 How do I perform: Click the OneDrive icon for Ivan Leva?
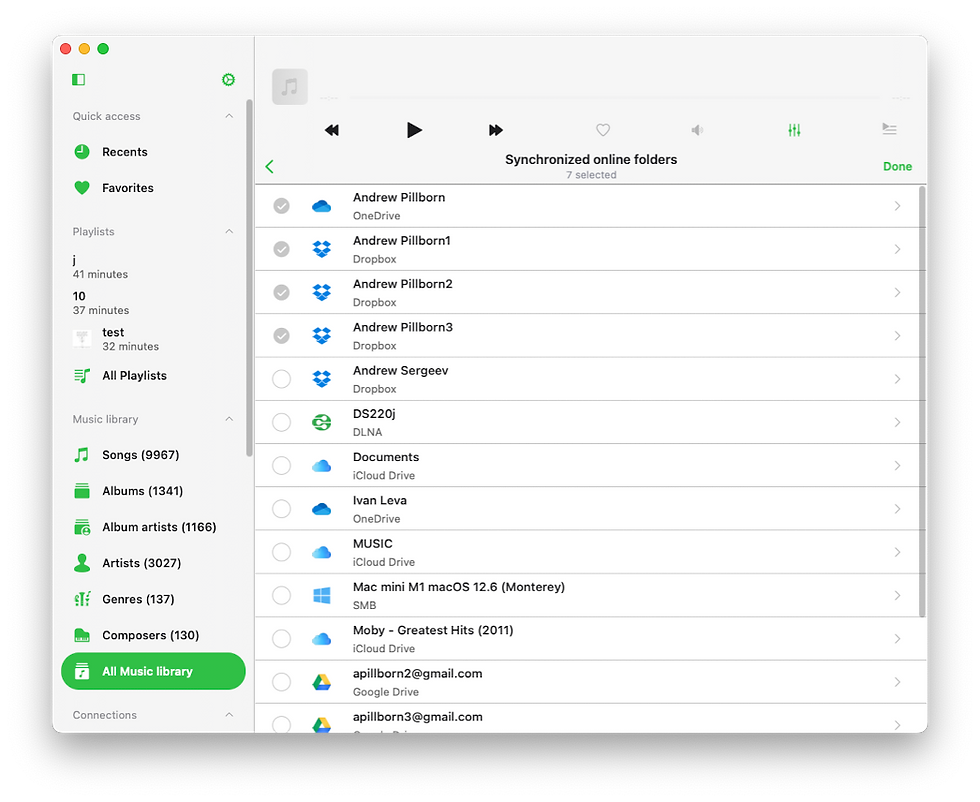pos(322,509)
